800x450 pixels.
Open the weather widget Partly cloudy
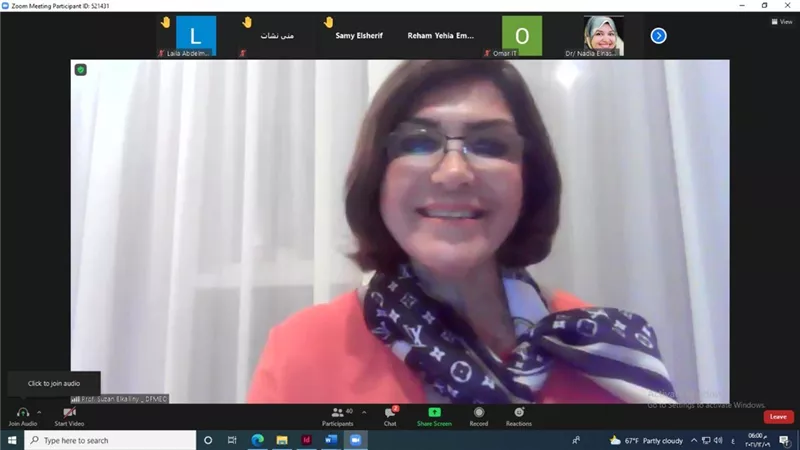[646, 440]
